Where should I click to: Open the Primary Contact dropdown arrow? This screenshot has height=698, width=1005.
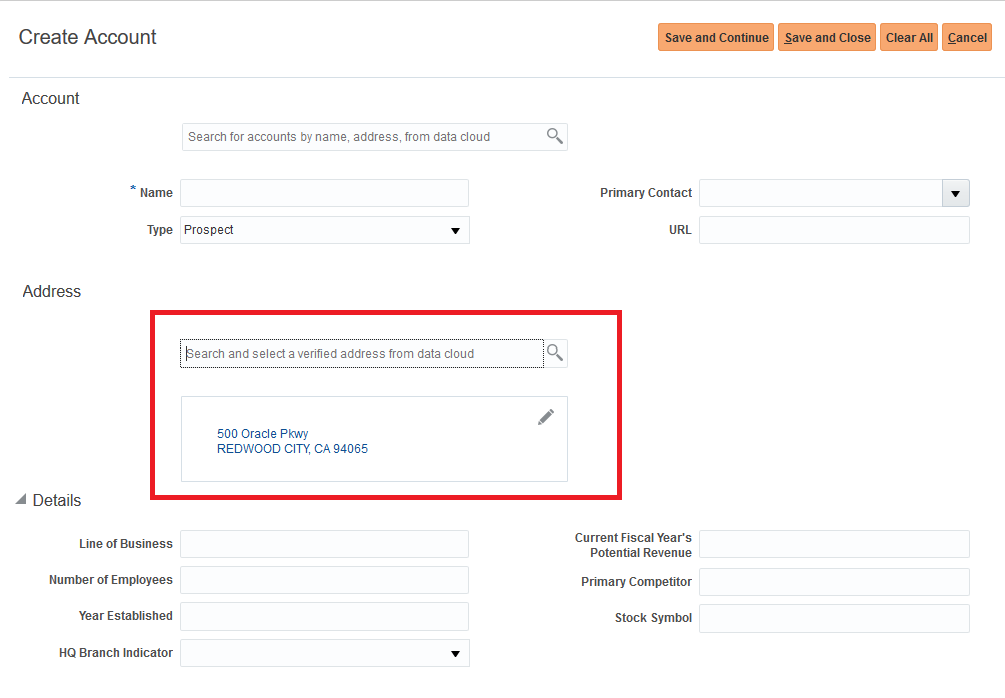point(955,193)
